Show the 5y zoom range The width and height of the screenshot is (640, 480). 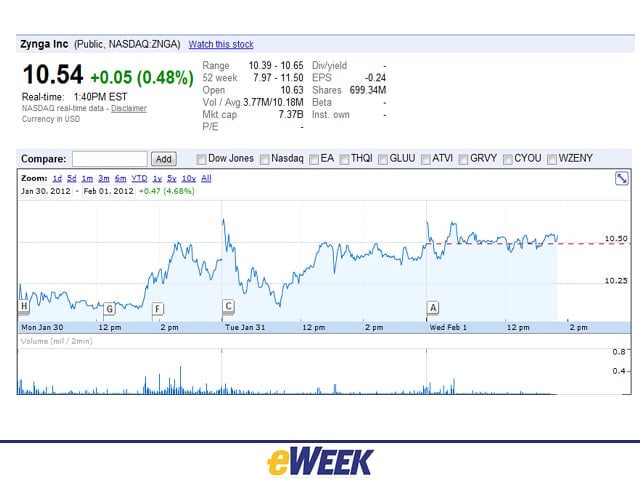pyautogui.click(x=172, y=178)
